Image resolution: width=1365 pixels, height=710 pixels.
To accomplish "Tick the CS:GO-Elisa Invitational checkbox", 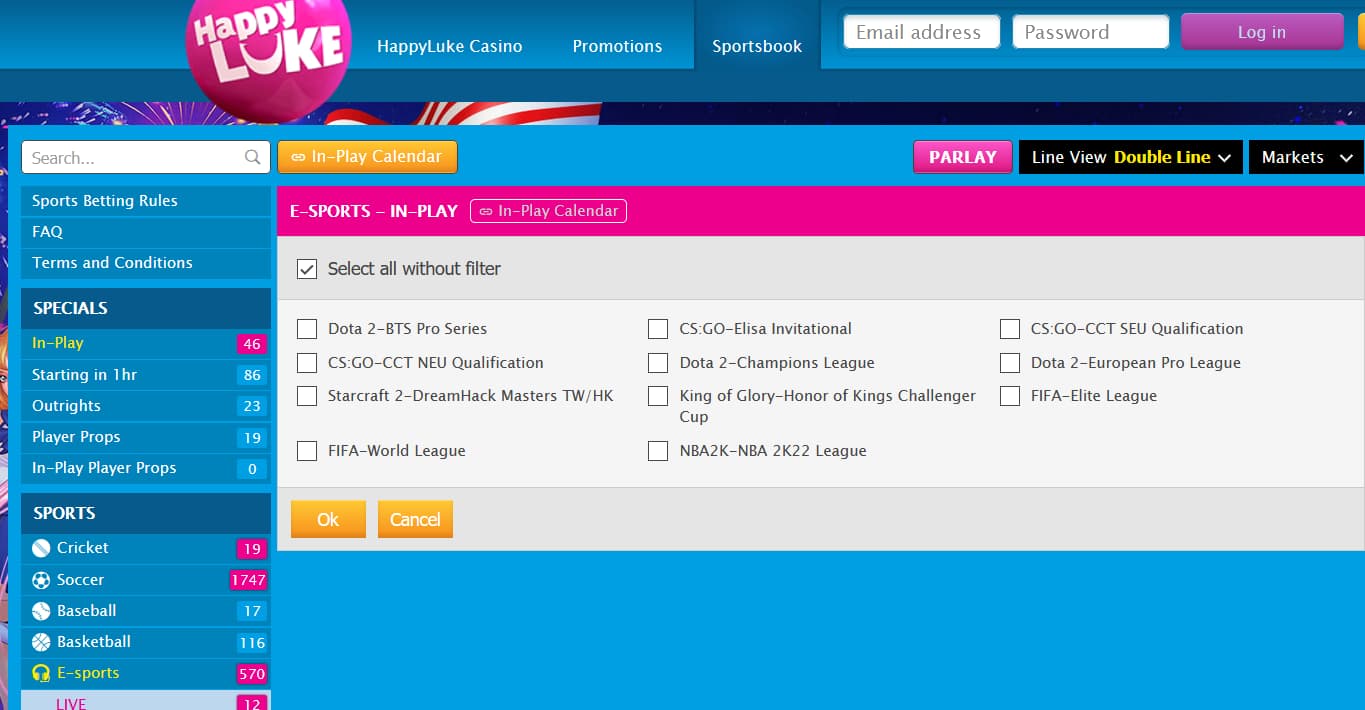I will 658,329.
